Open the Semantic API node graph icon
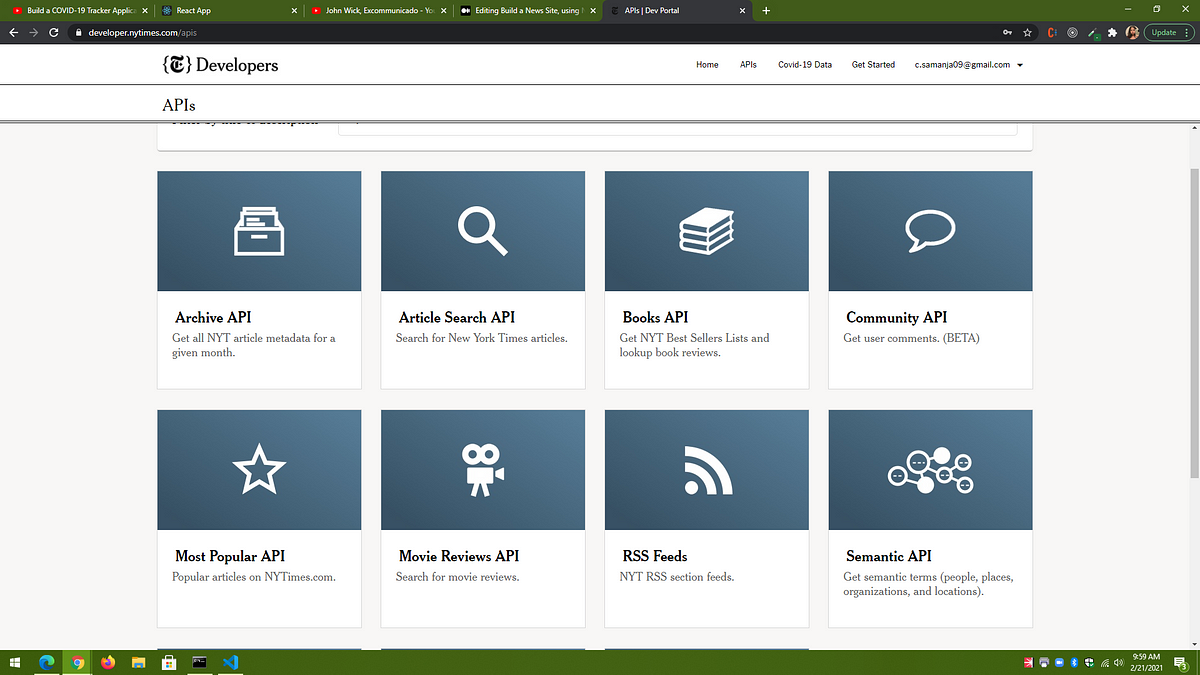This screenshot has height=675, width=1200. click(x=931, y=470)
